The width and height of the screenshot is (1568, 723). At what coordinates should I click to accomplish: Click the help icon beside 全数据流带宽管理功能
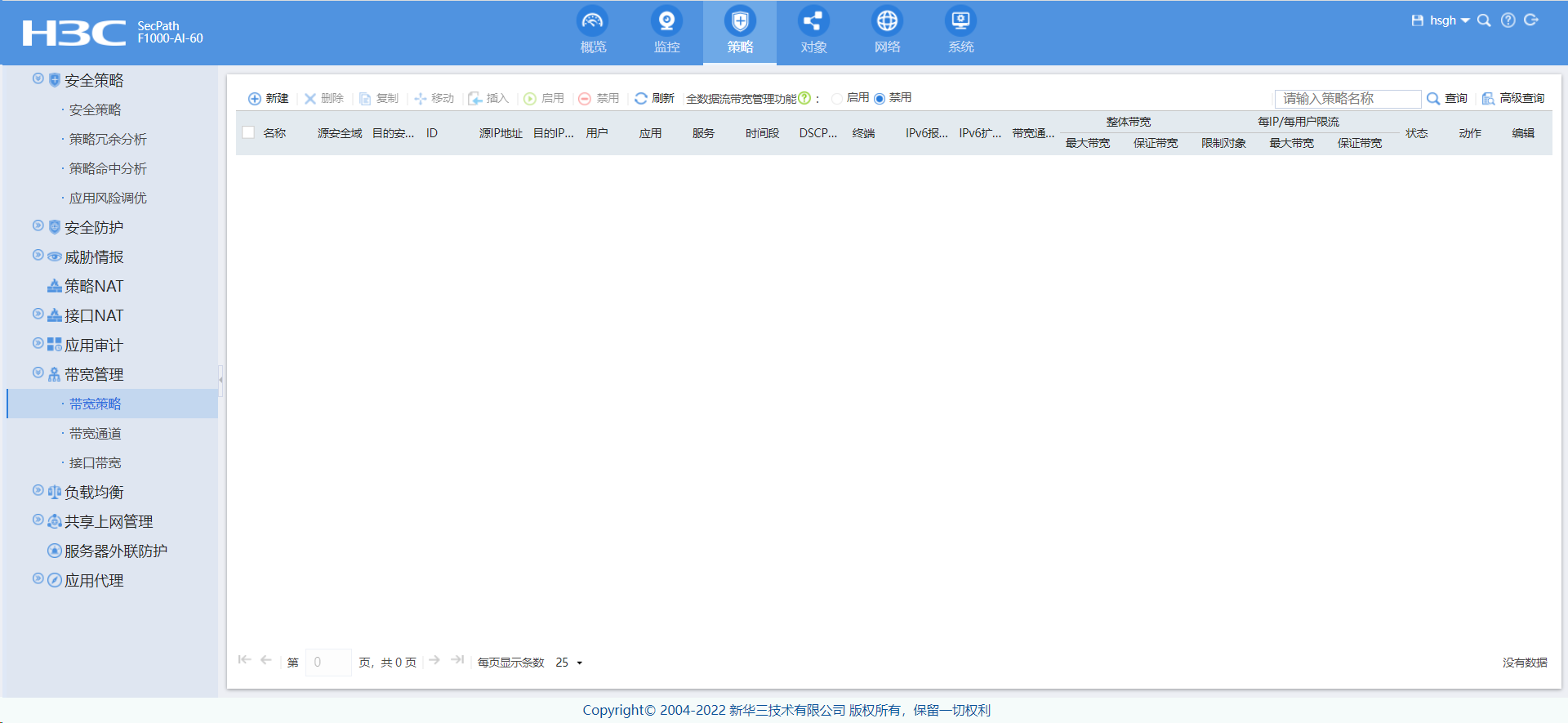coord(804,98)
